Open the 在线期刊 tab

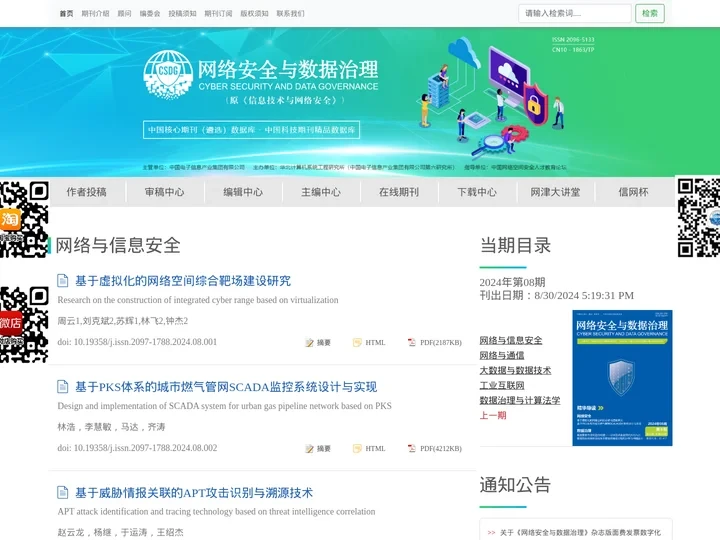pyautogui.click(x=399, y=192)
